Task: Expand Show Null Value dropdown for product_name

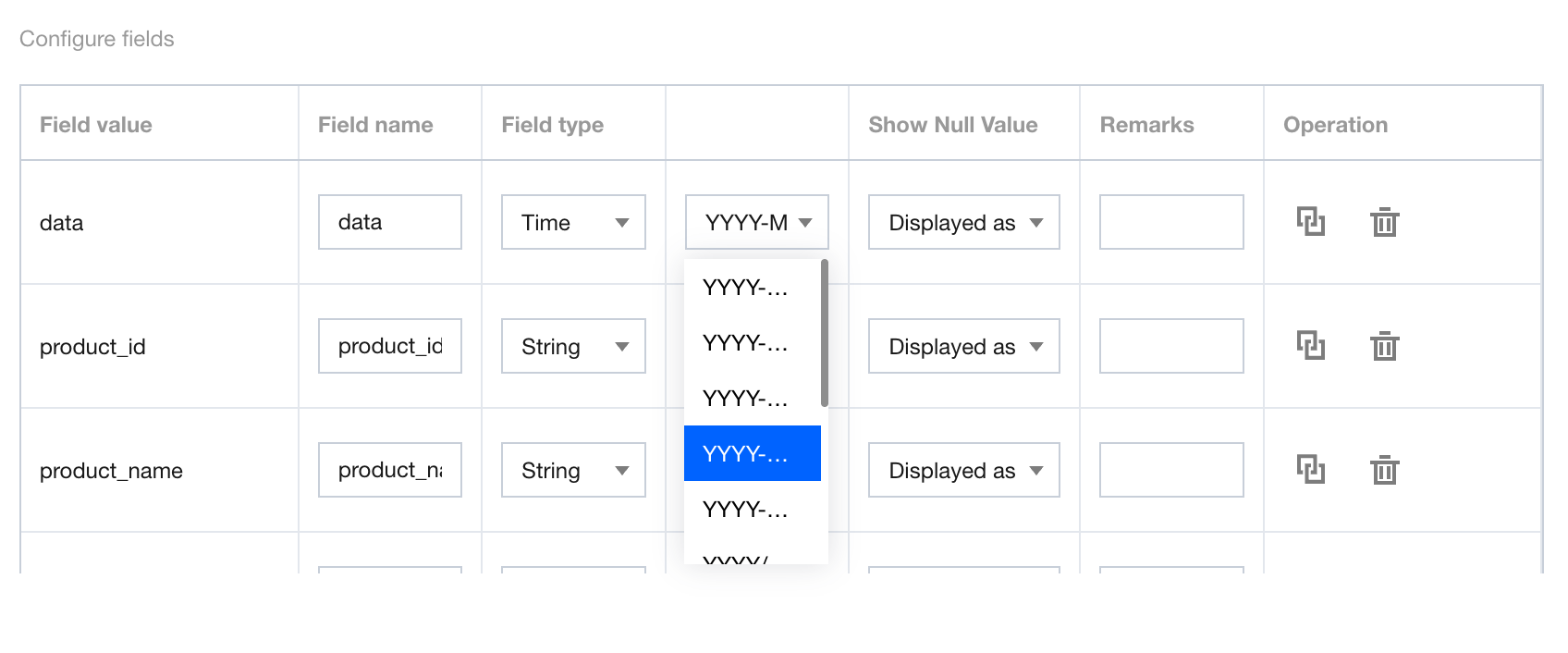Action: 963,470
